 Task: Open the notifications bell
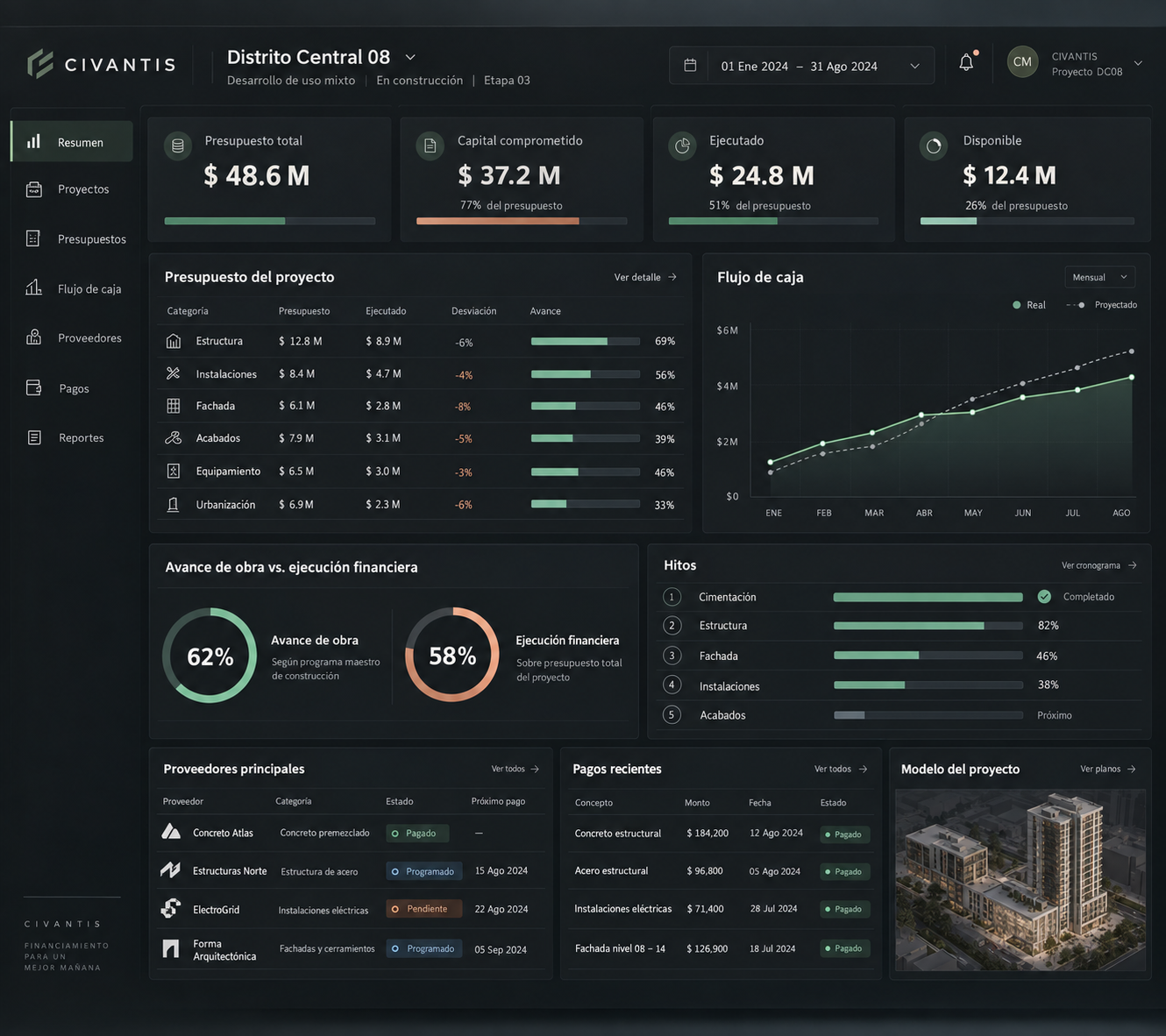[x=966, y=62]
